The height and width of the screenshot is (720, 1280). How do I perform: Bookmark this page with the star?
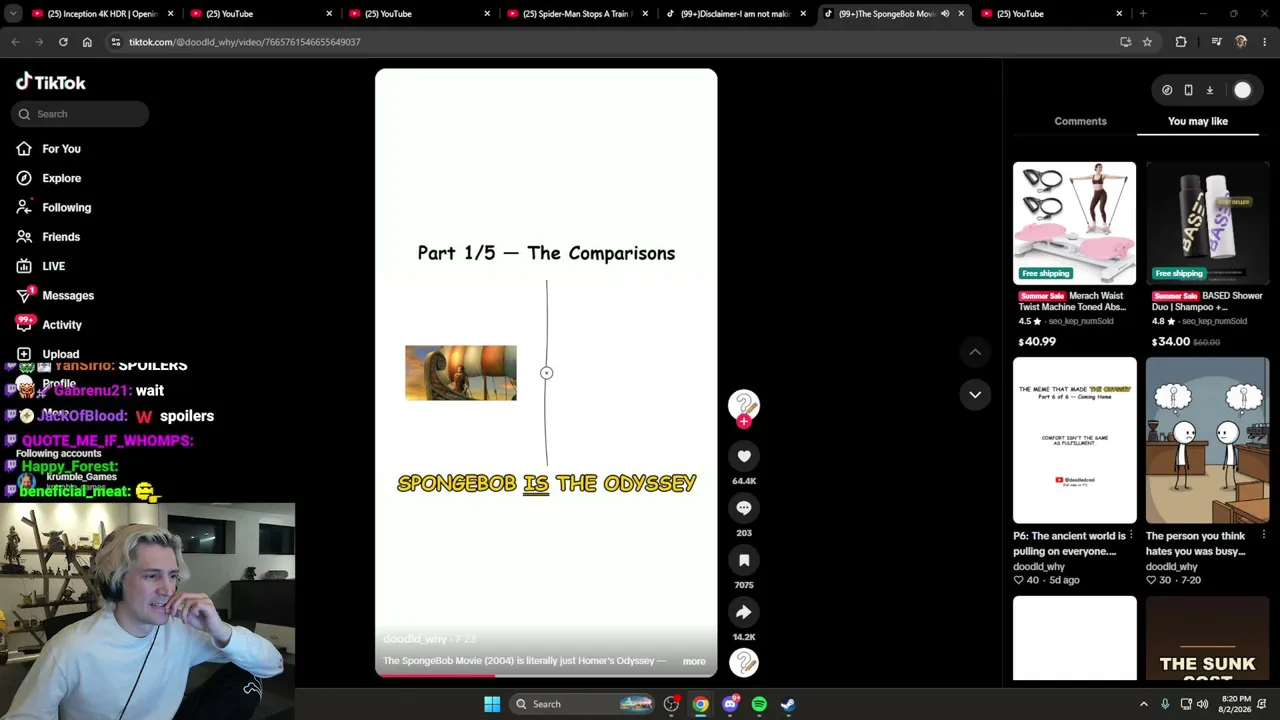[x=1147, y=42]
